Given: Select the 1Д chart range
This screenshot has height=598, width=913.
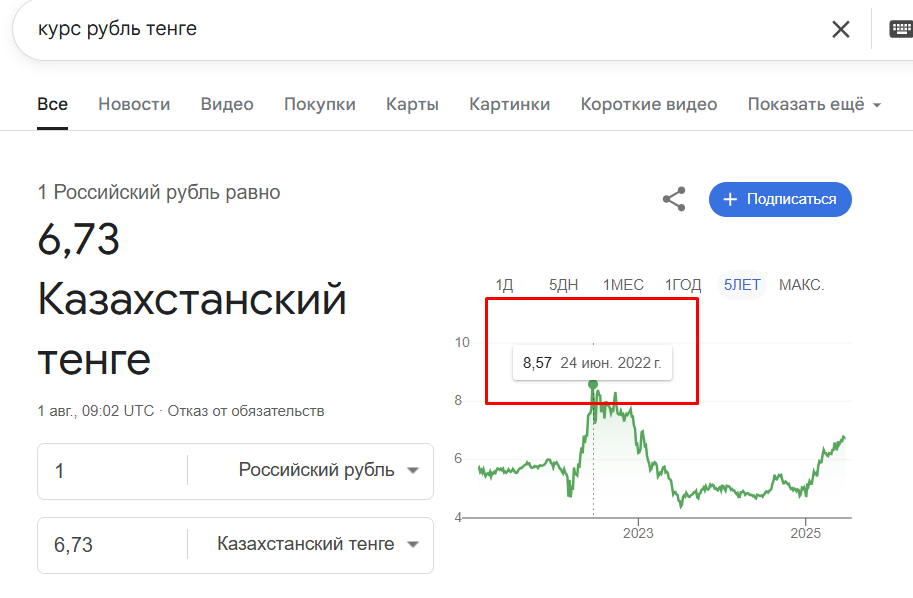Looking at the screenshot, I should click(x=504, y=285).
